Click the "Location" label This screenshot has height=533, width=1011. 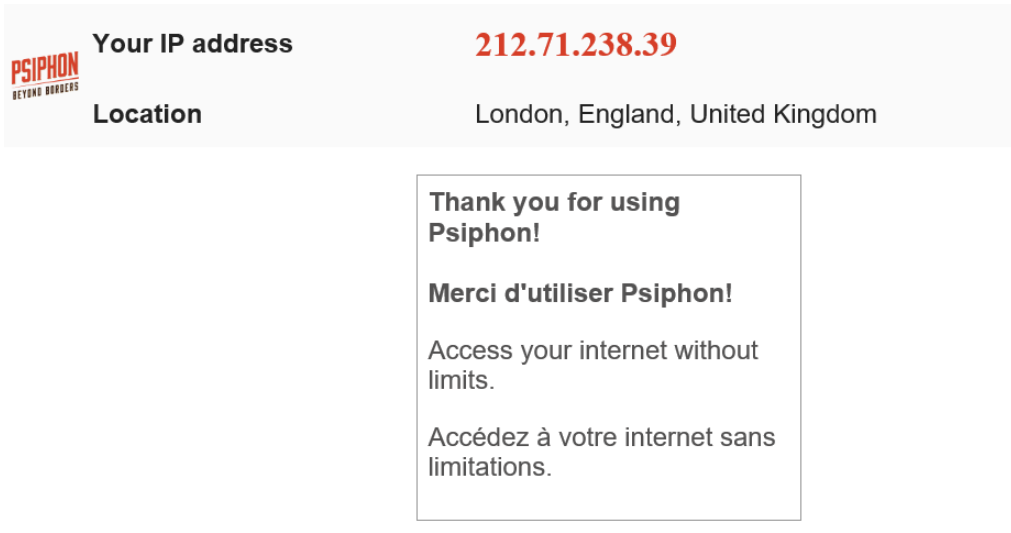point(147,114)
